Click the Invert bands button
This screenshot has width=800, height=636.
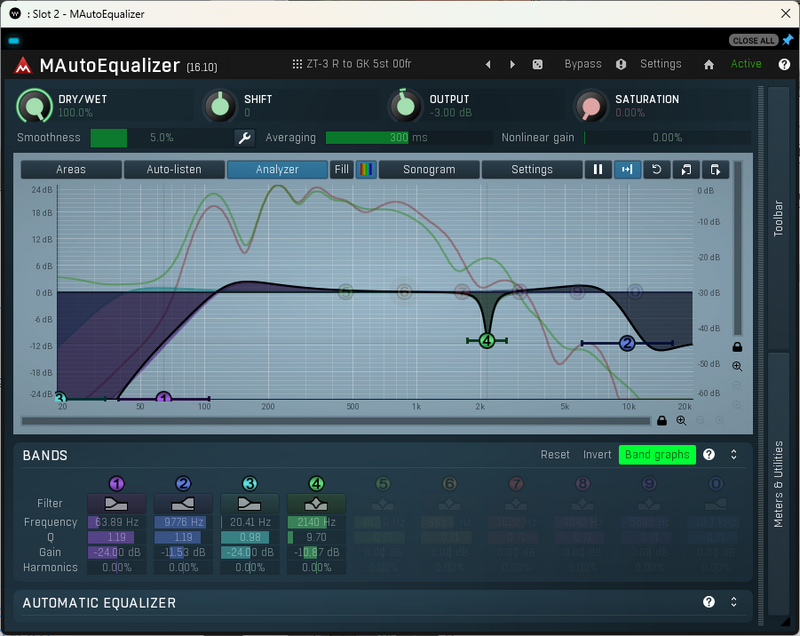click(597, 454)
